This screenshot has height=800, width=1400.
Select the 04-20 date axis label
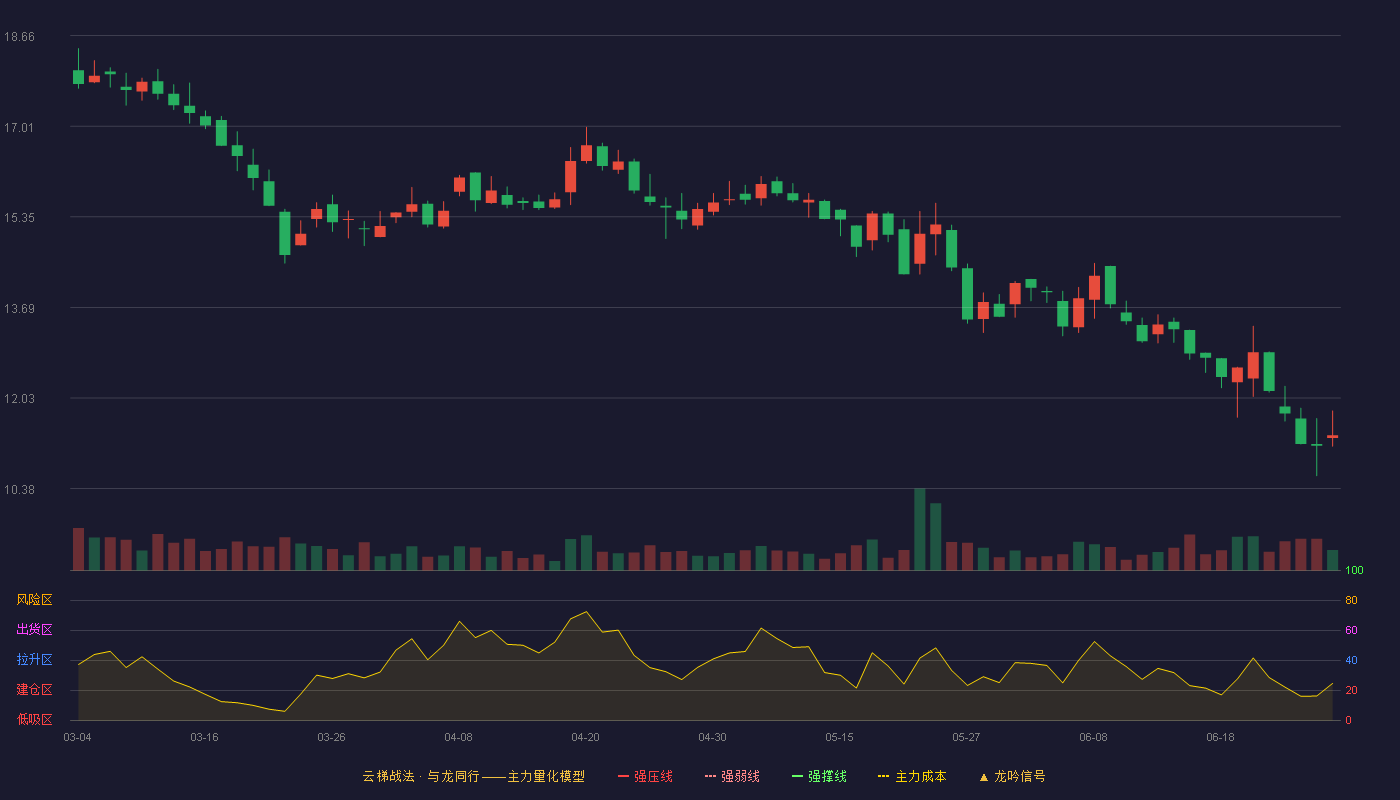click(x=586, y=737)
